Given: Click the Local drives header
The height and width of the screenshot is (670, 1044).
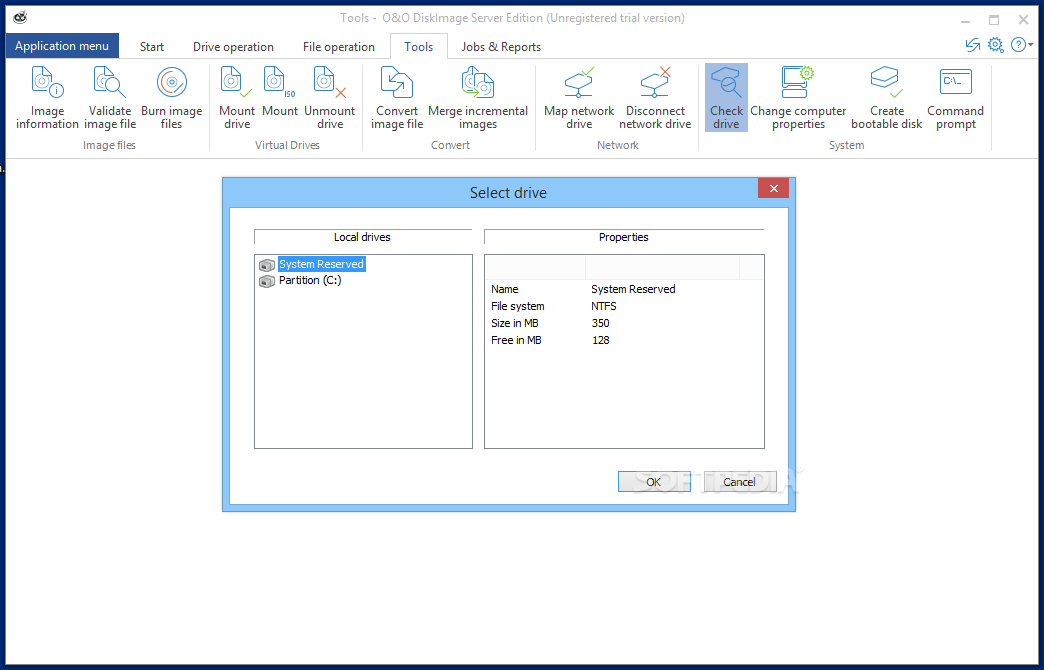Looking at the screenshot, I should point(362,237).
